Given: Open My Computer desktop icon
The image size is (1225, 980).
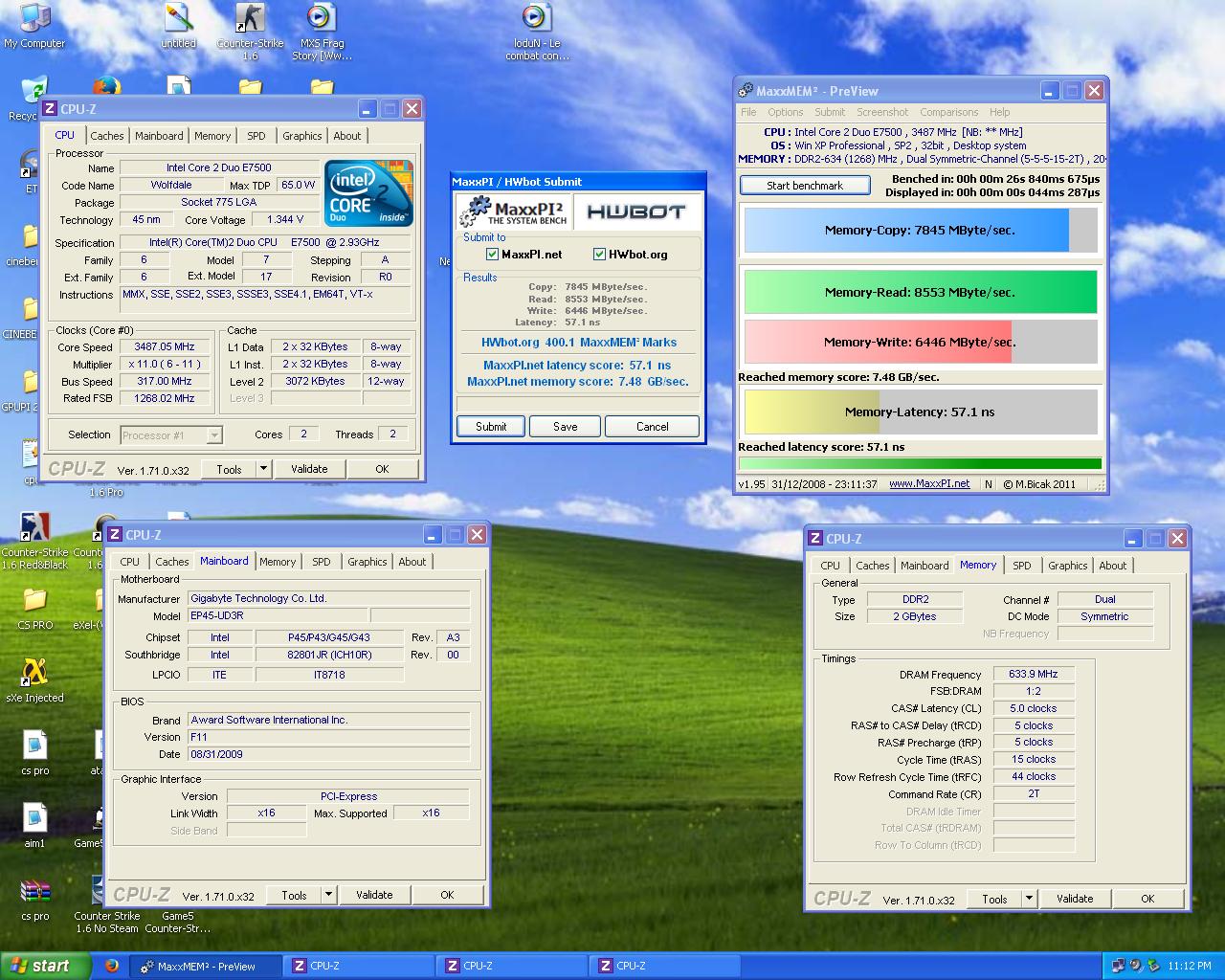Looking at the screenshot, I should (34, 26).
